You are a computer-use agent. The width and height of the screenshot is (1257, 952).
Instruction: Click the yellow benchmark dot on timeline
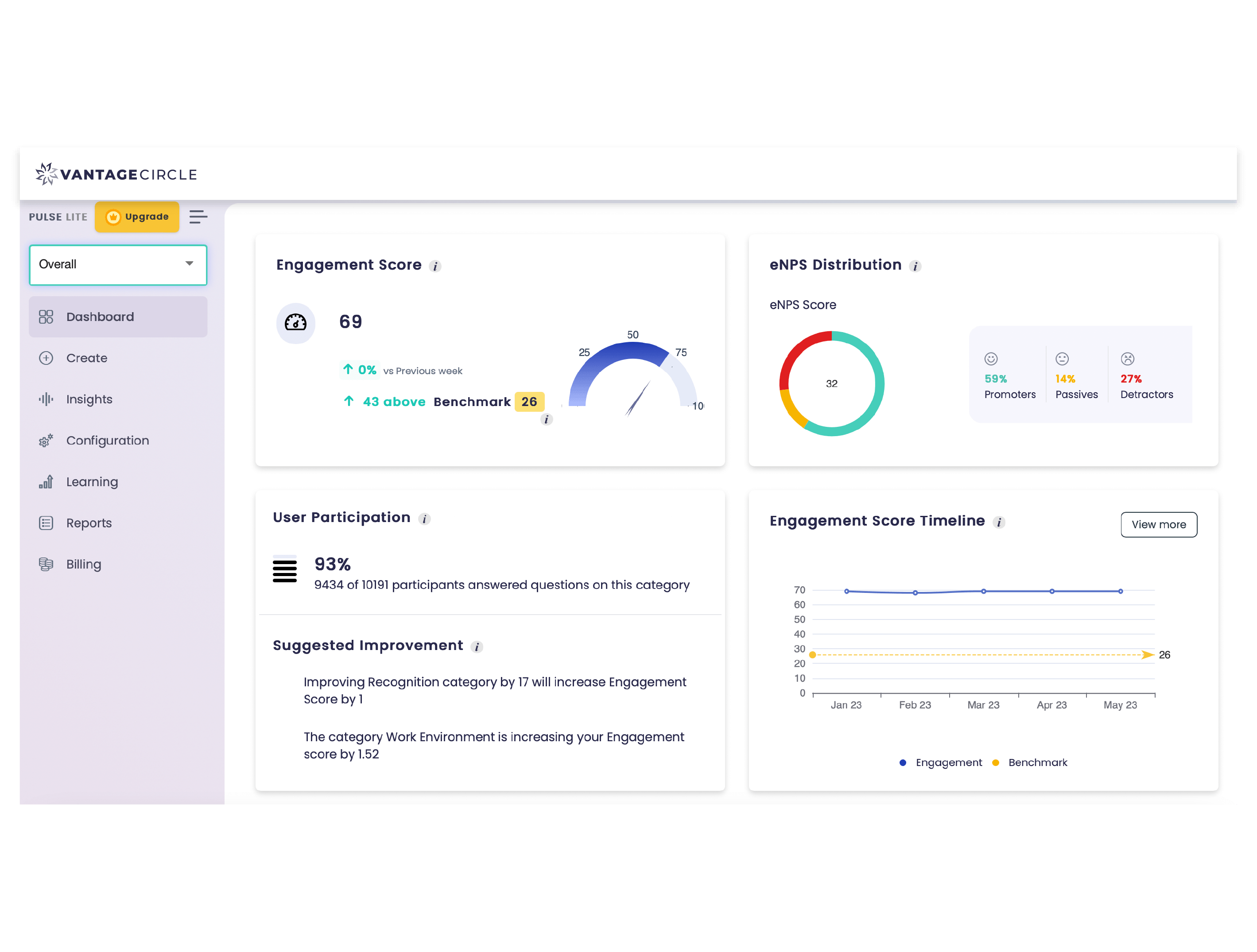click(x=813, y=655)
